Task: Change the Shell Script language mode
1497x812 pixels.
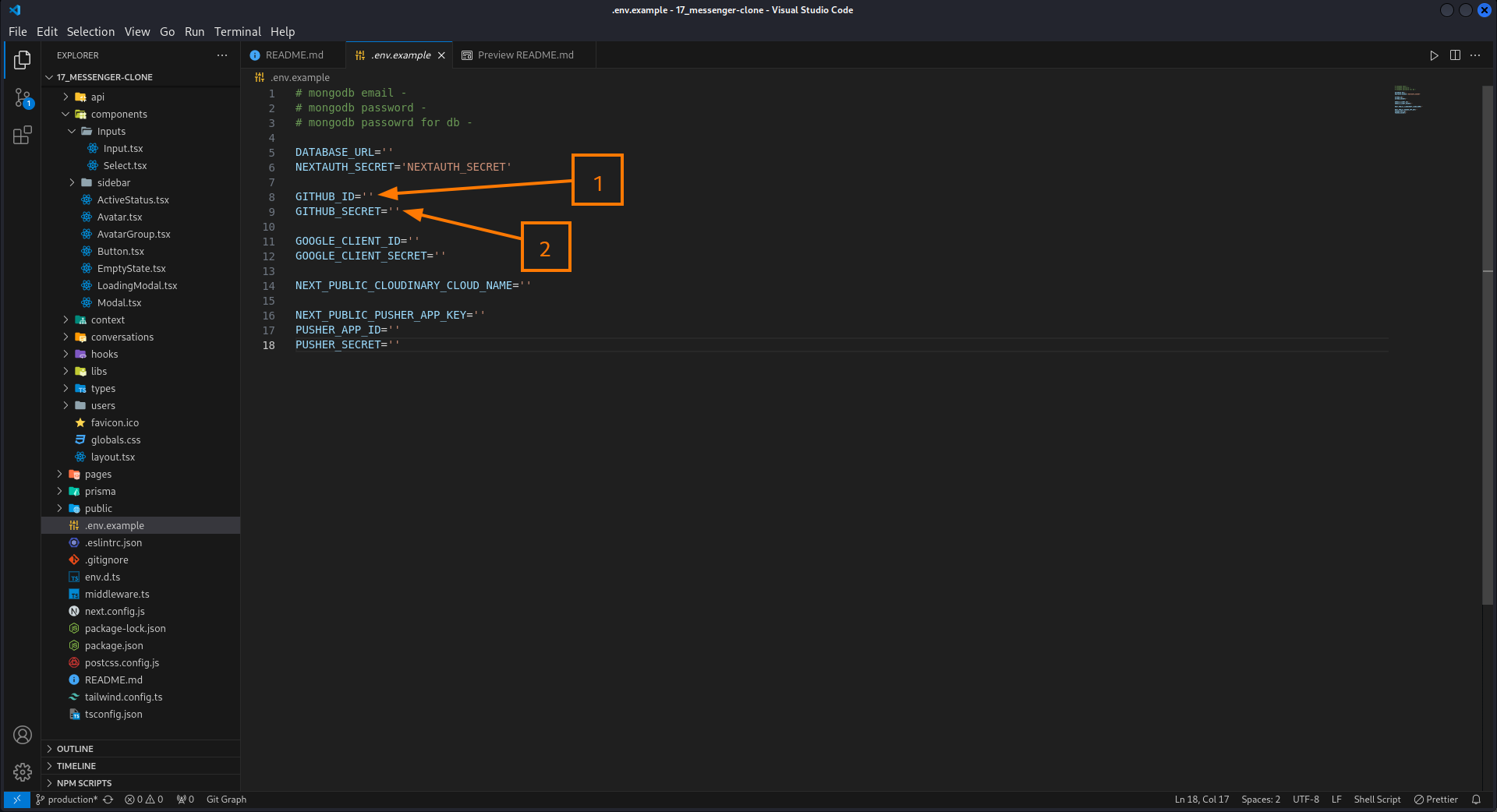Action: click(1376, 800)
